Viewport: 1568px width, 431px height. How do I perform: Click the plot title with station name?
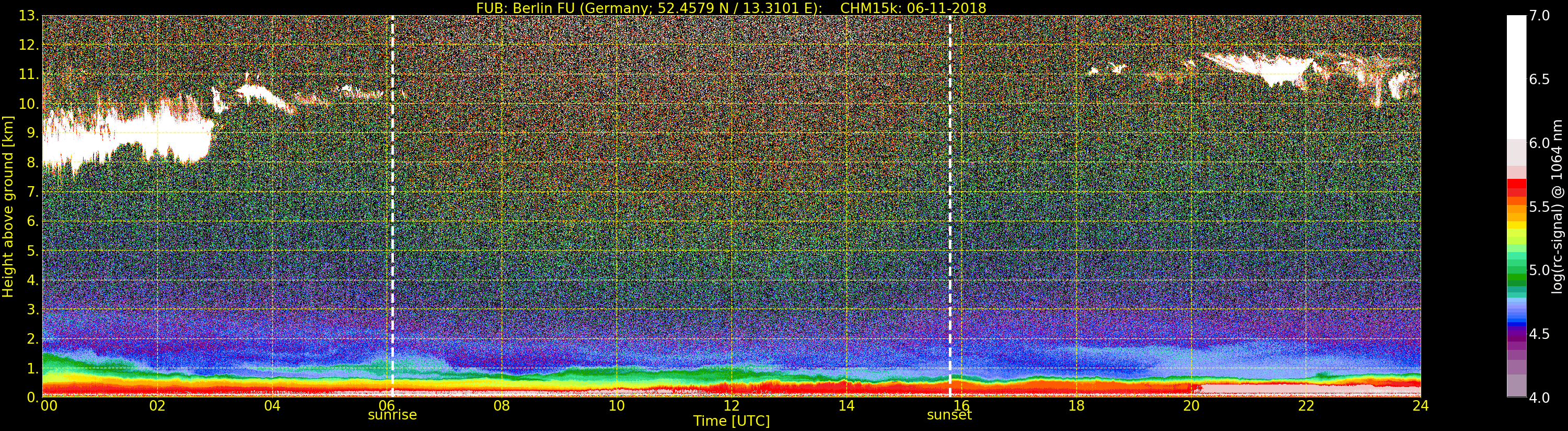pos(730,8)
